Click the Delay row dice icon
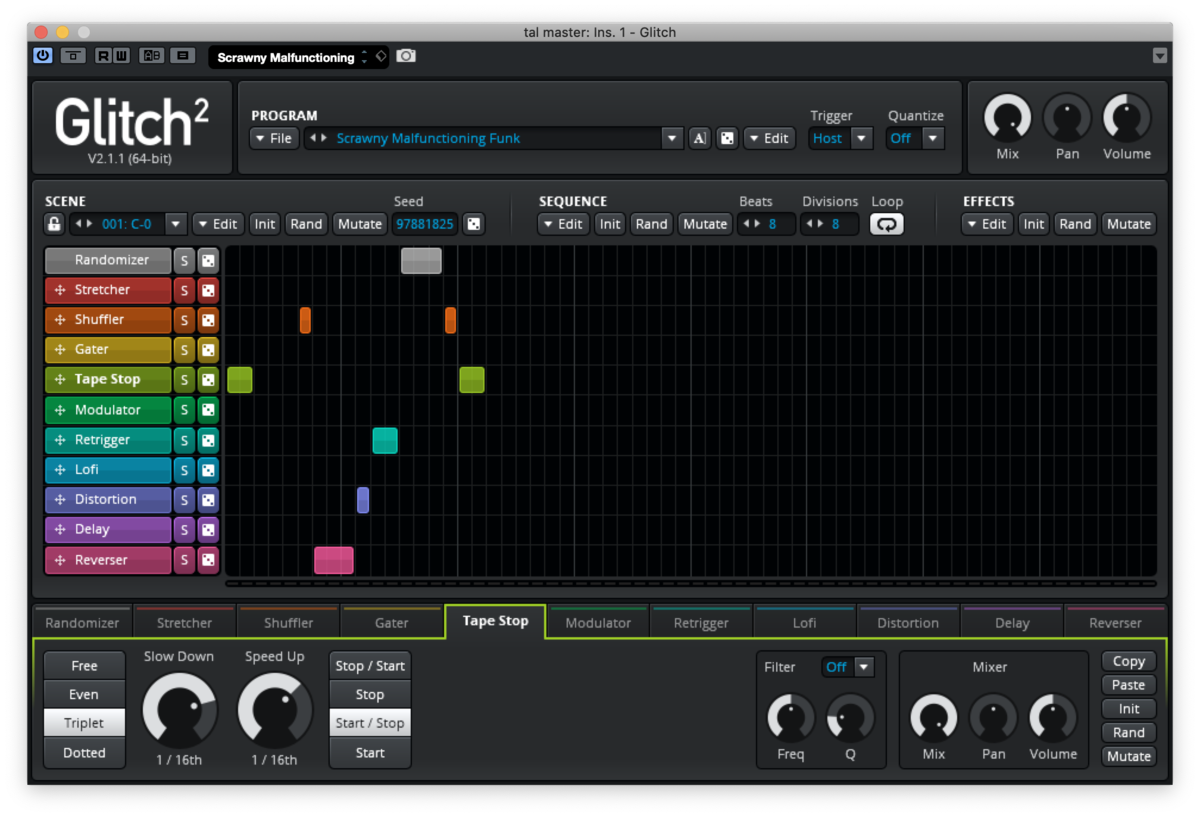This screenshot has width=1200, height=817. [x=208, y=530]
